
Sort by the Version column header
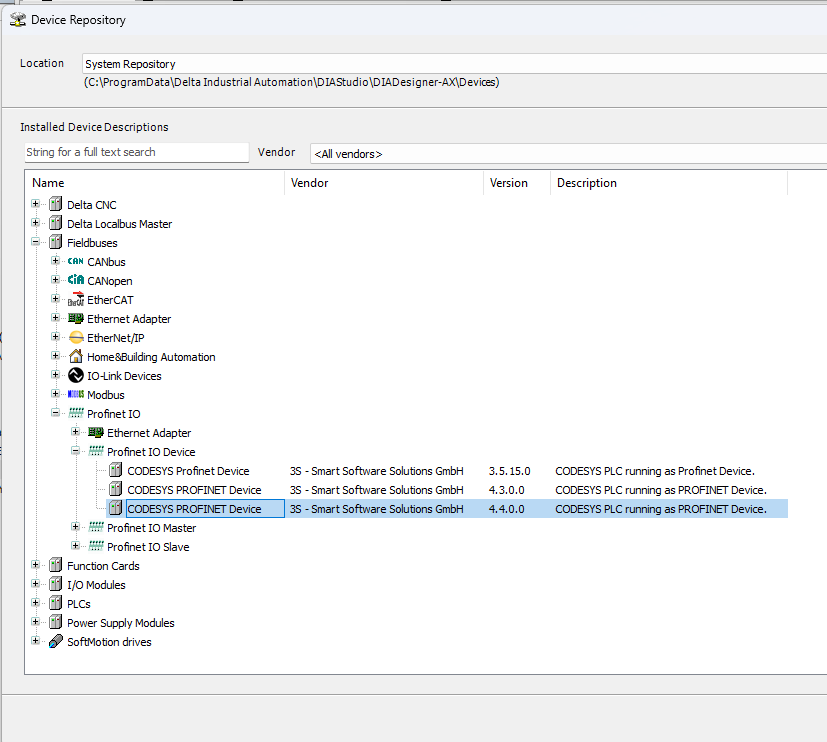(509, 183)
